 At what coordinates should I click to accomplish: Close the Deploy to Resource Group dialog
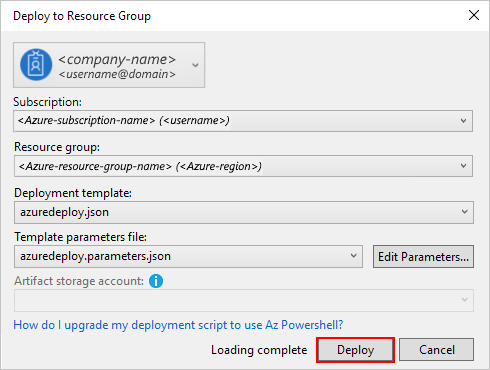click(x=474, y=15)
